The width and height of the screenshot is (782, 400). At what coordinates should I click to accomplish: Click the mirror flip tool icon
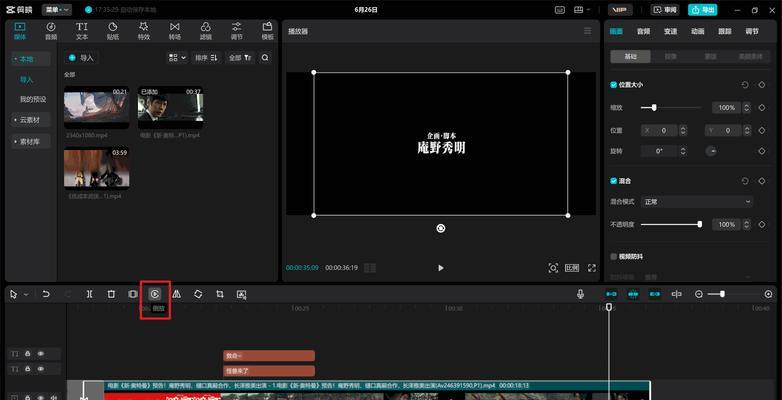176,294
